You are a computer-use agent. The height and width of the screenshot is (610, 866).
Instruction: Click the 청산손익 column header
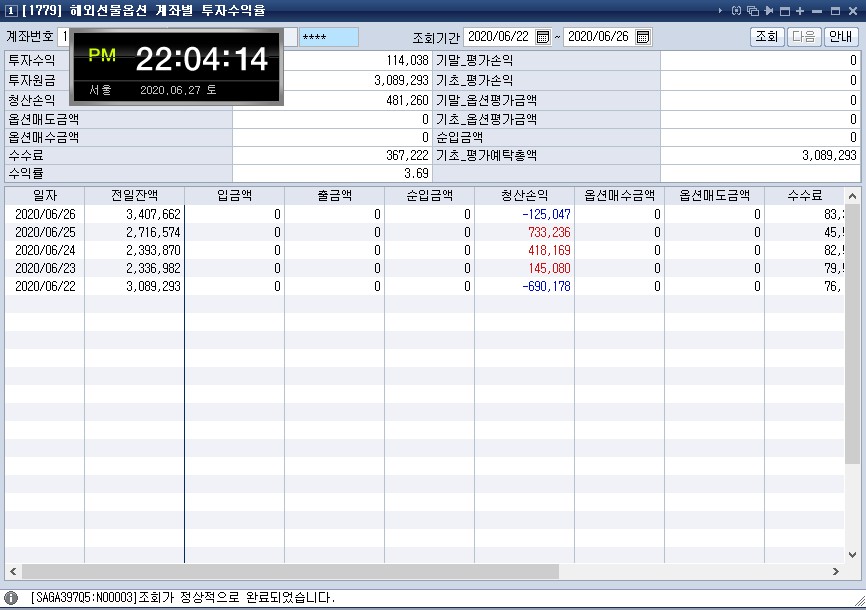[524, 195]
